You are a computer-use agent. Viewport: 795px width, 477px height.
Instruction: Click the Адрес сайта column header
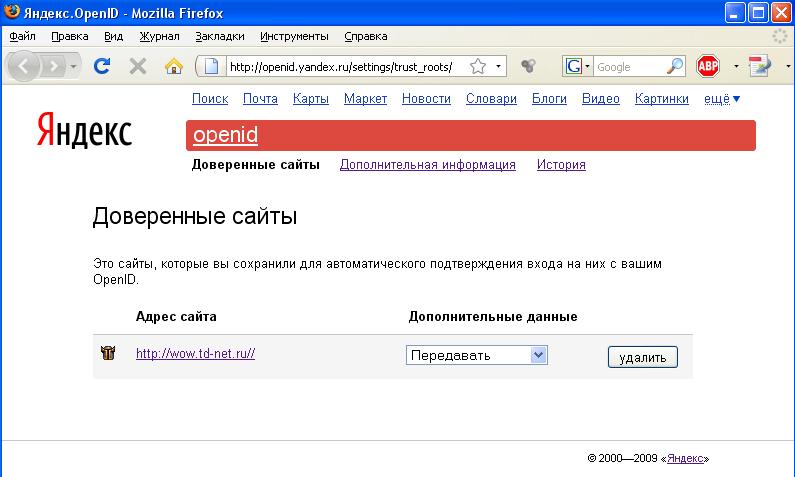pos(176,317)
